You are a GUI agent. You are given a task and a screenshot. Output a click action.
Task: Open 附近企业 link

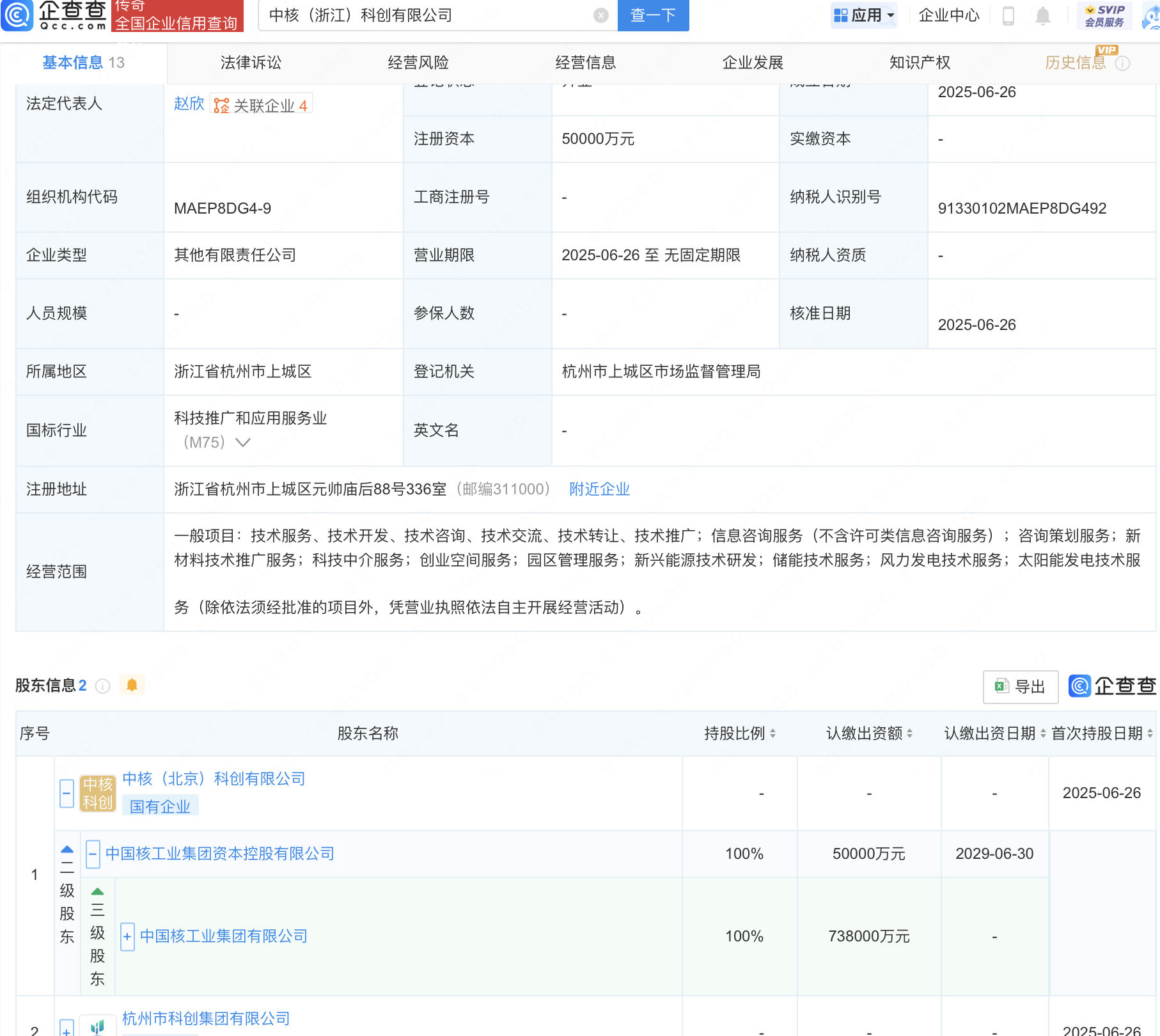point(600,489)
